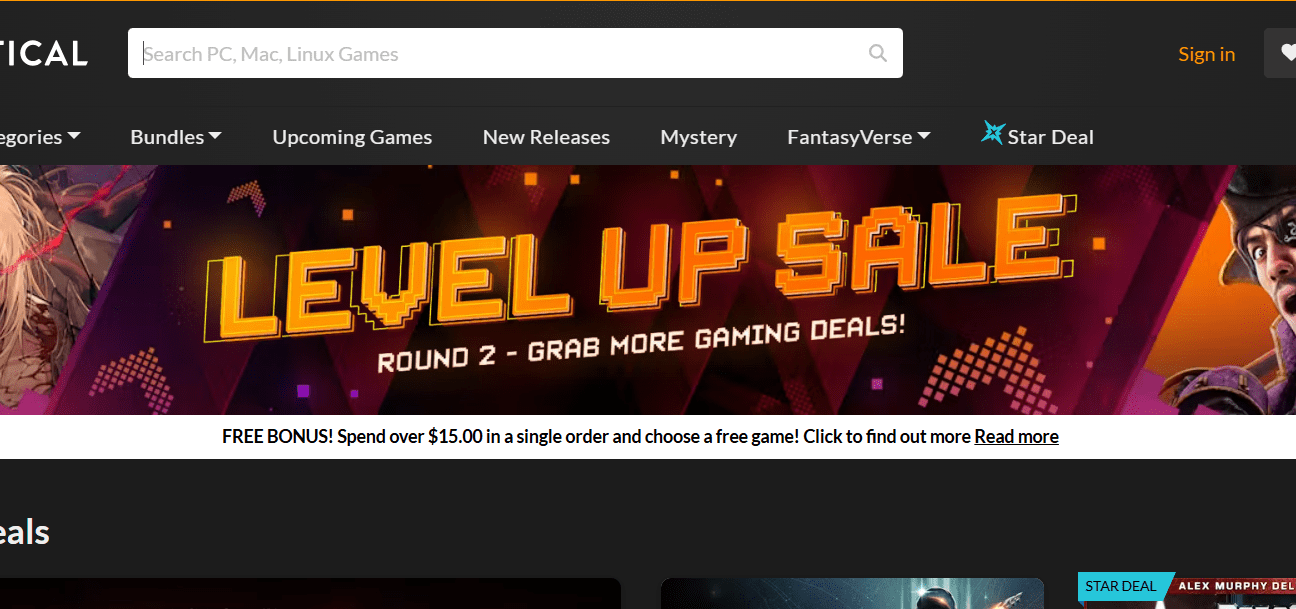Click the magnifying glass search icon
This screenshot has height=609, width=1296.
[878, 53]
